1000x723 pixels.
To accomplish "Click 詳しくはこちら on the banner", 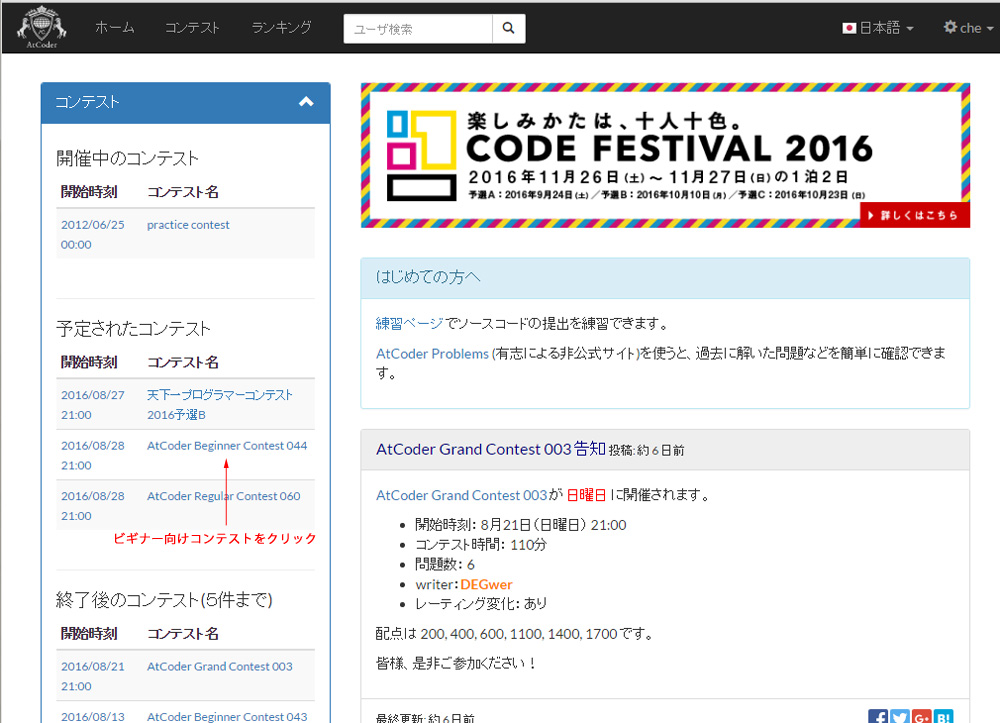I will (915, 215).
